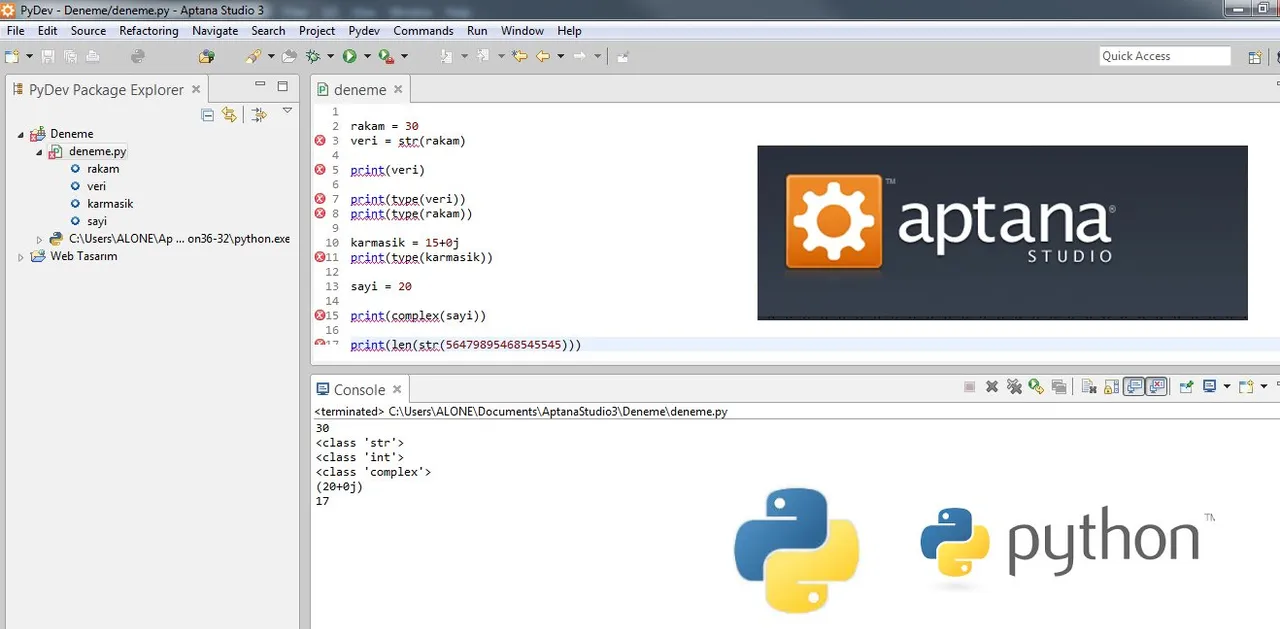Click the Open Console icon
The height and width of the screenshot is (629, 1280).
click(1246, 386)
